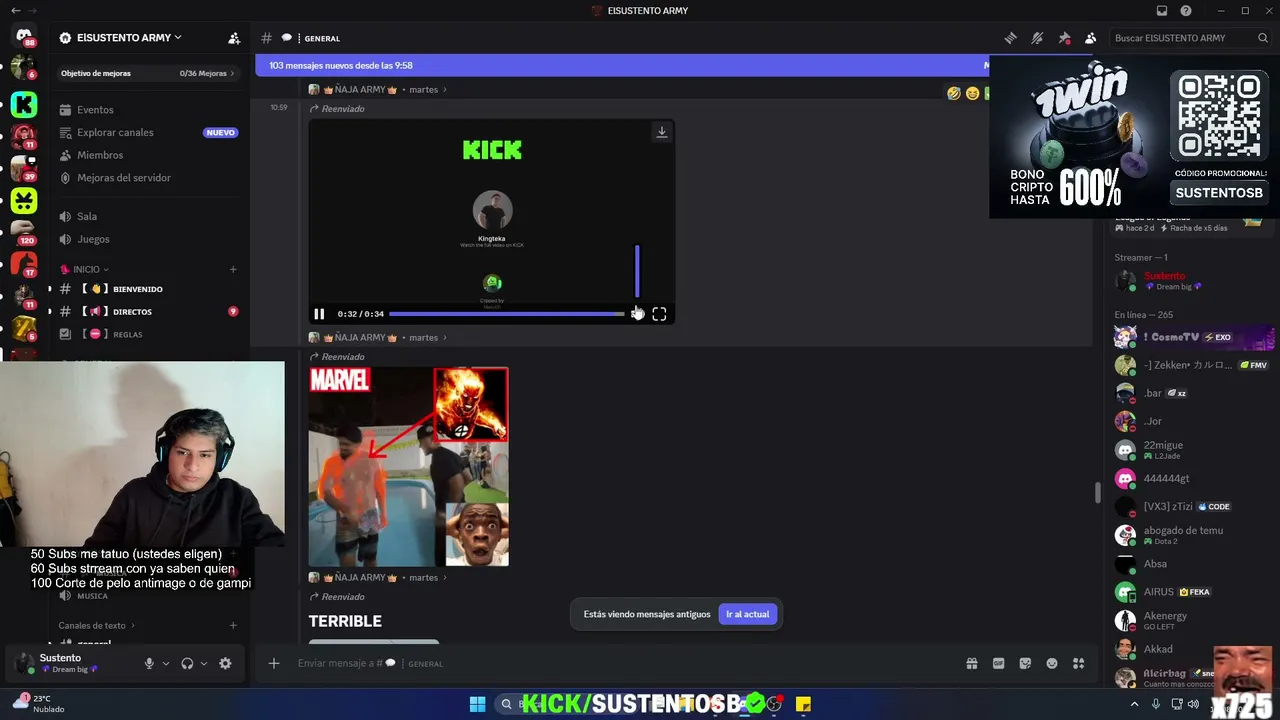This screenshot has height=720, width=1280.
Task: Open abogado de temu member profile
Action: (1190, 535)
